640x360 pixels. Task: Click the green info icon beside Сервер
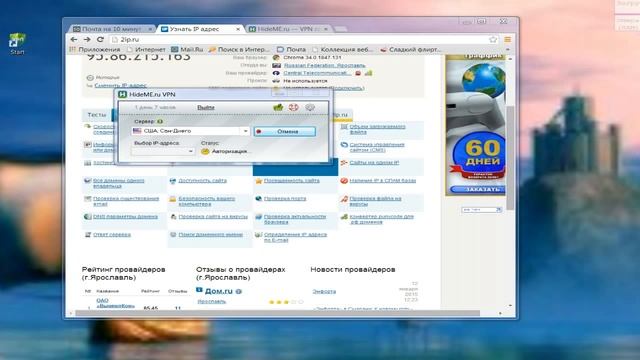click(160, 121)
